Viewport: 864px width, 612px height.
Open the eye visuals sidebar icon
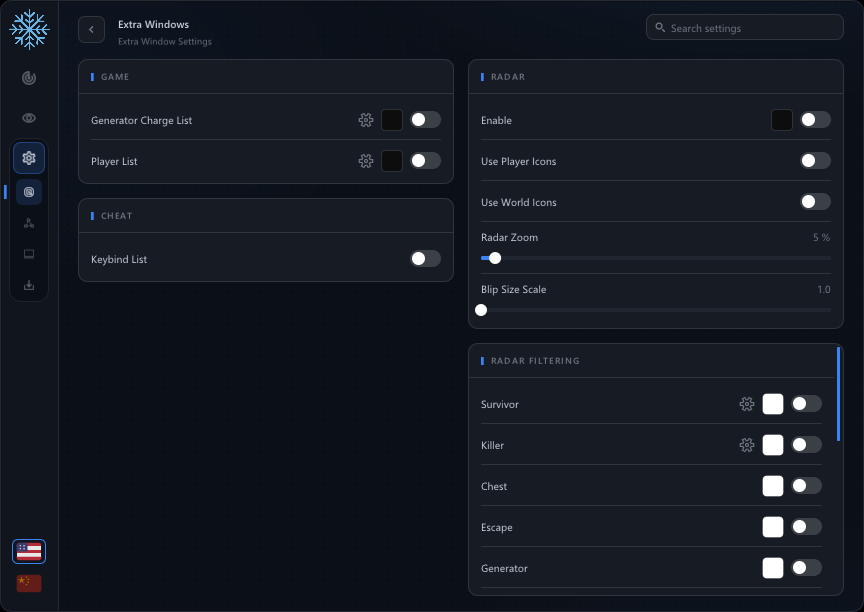pyautogui.click(x=29, y=118)
